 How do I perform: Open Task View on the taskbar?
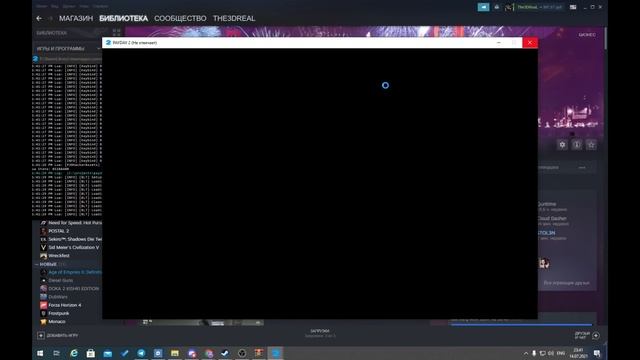[x=57, y=353]
